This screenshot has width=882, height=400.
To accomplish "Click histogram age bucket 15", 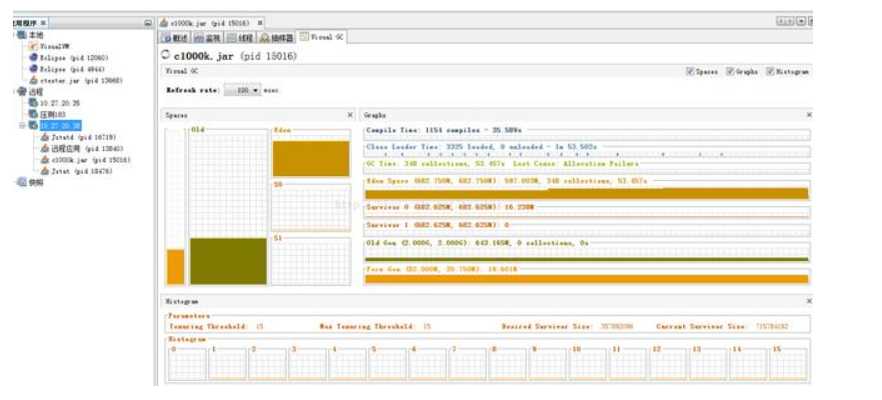I will click(x=788, y=363).
